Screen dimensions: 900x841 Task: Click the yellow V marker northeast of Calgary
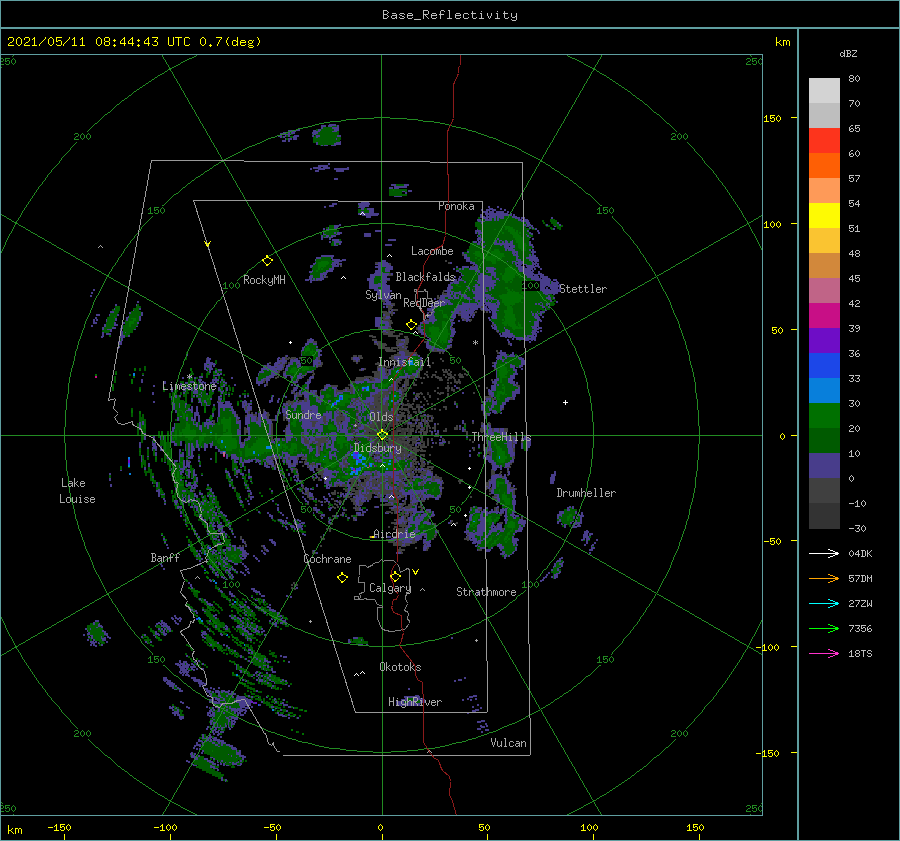coord(416,572)
